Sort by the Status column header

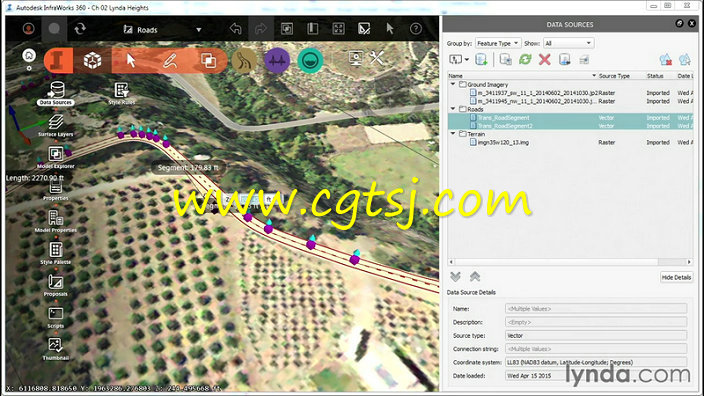pyautogui.click(x=655, y=76)
